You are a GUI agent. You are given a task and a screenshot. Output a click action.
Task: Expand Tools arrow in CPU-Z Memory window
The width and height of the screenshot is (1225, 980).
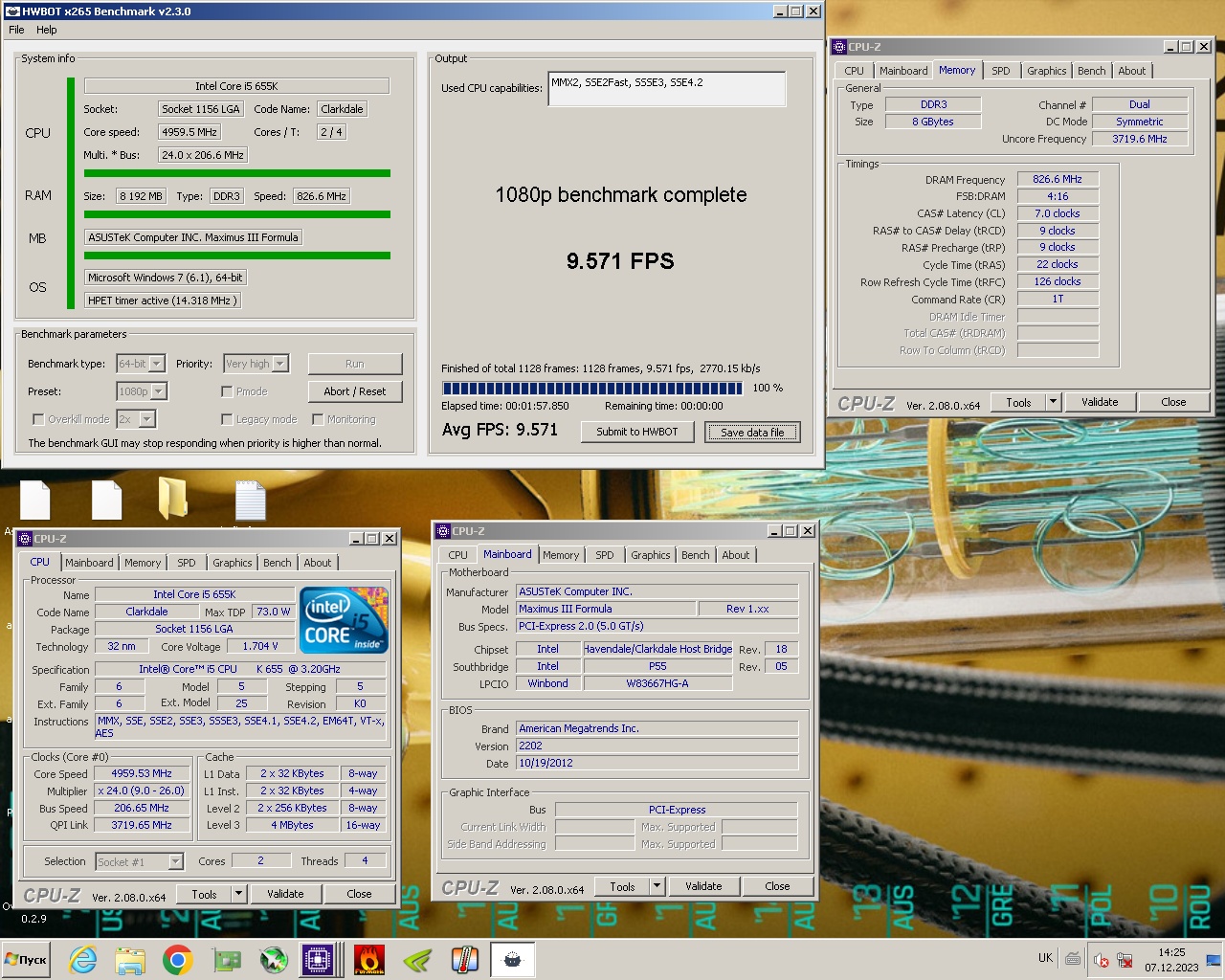click(1053, 402)
